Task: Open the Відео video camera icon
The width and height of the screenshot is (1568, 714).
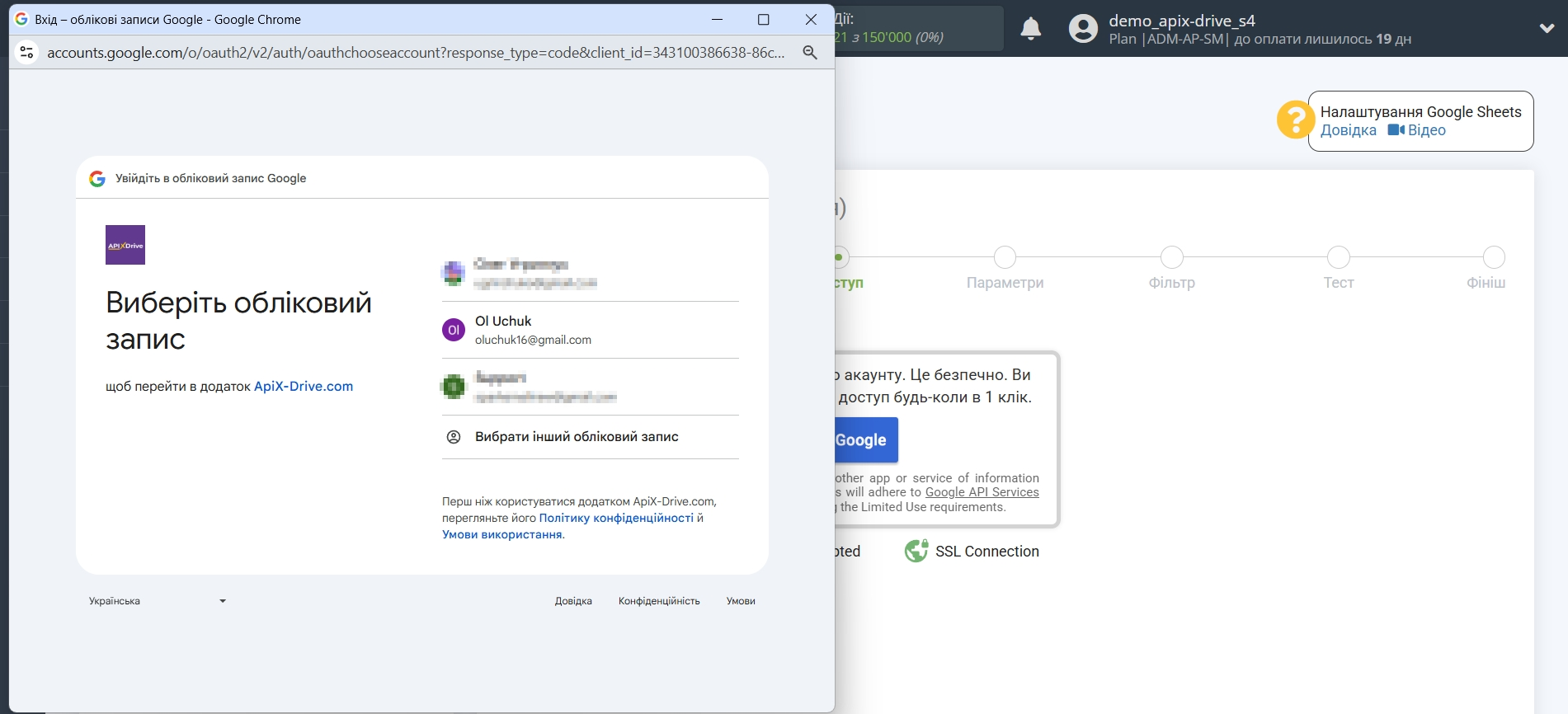Action: 1396,130
